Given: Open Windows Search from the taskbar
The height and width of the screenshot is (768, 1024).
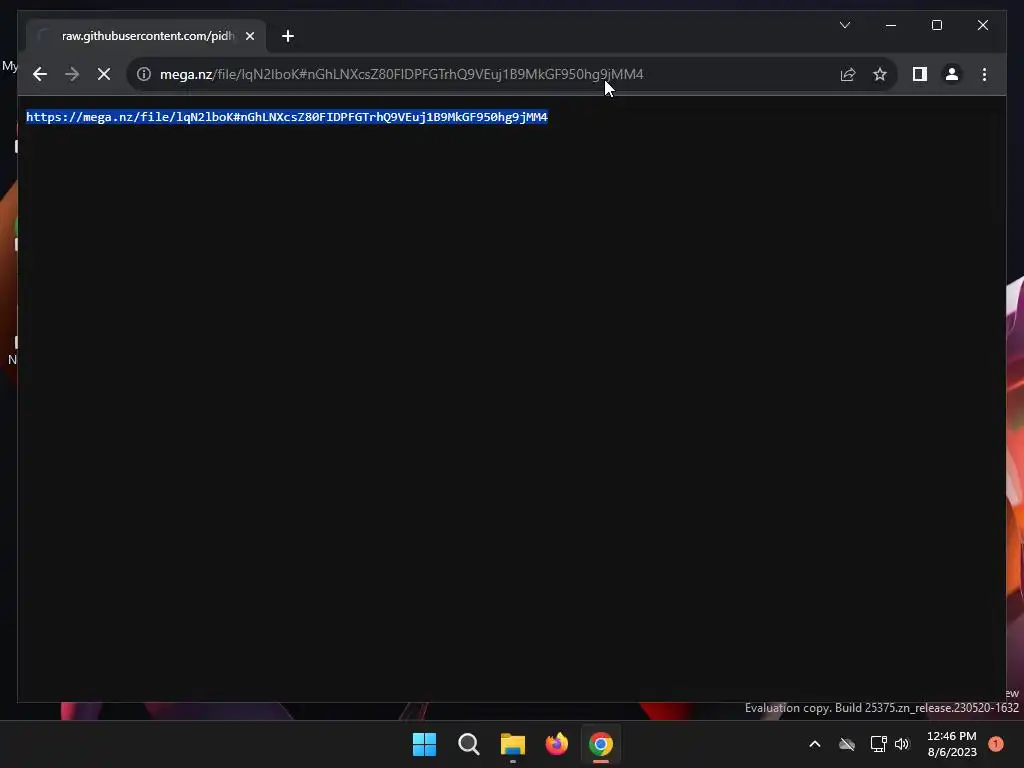Looking at the screenshot, I should tap(468, 744).
